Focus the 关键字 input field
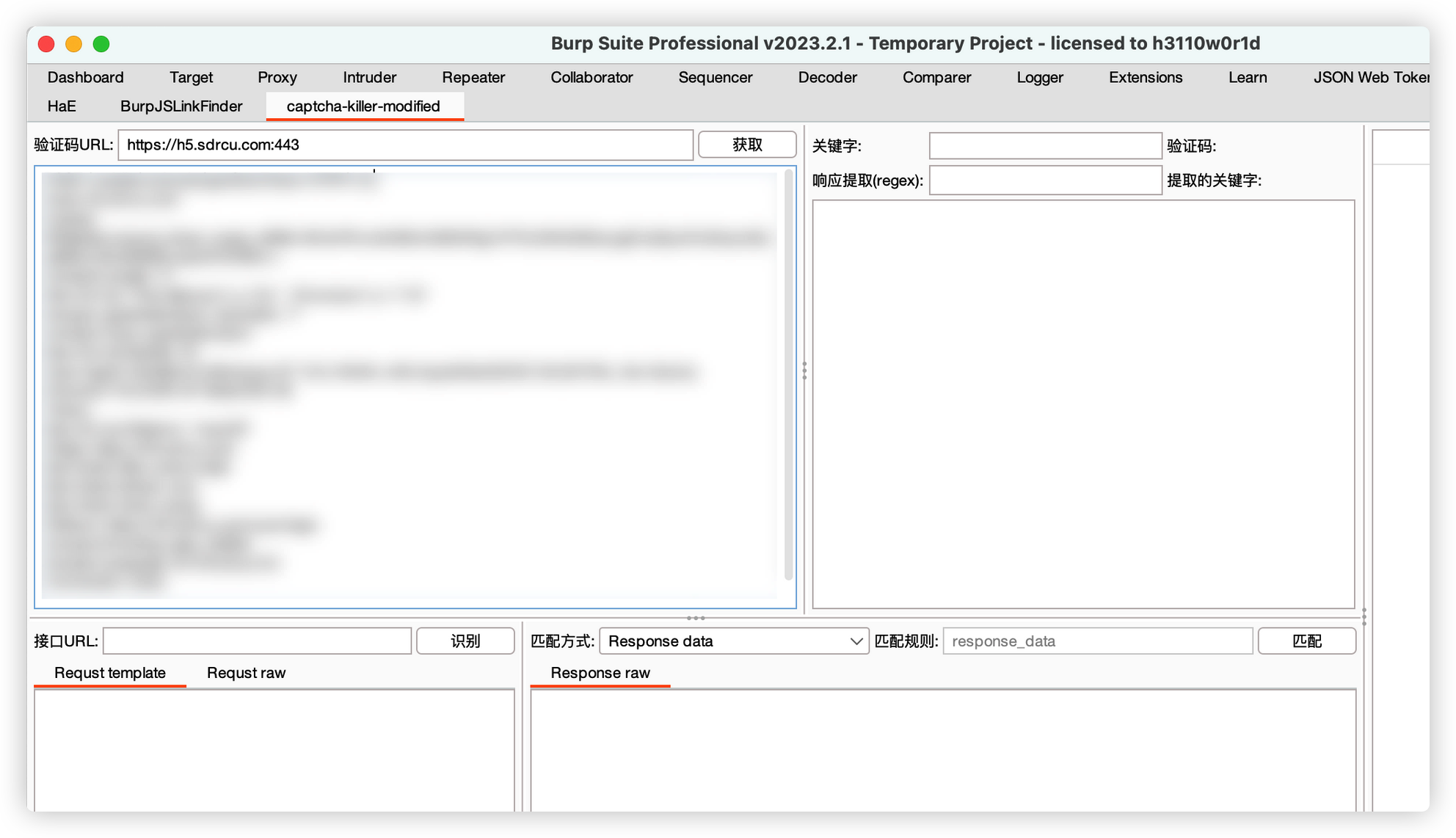This screenshot has height=838, width=1456. pos(1045,145)
